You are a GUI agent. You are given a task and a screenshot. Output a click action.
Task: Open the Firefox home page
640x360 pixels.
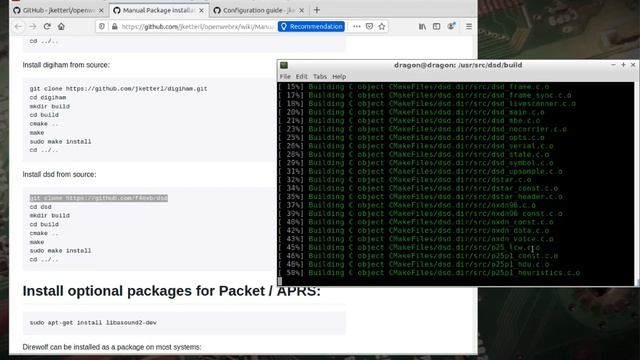pyautogui.click(x=61, y=27)
